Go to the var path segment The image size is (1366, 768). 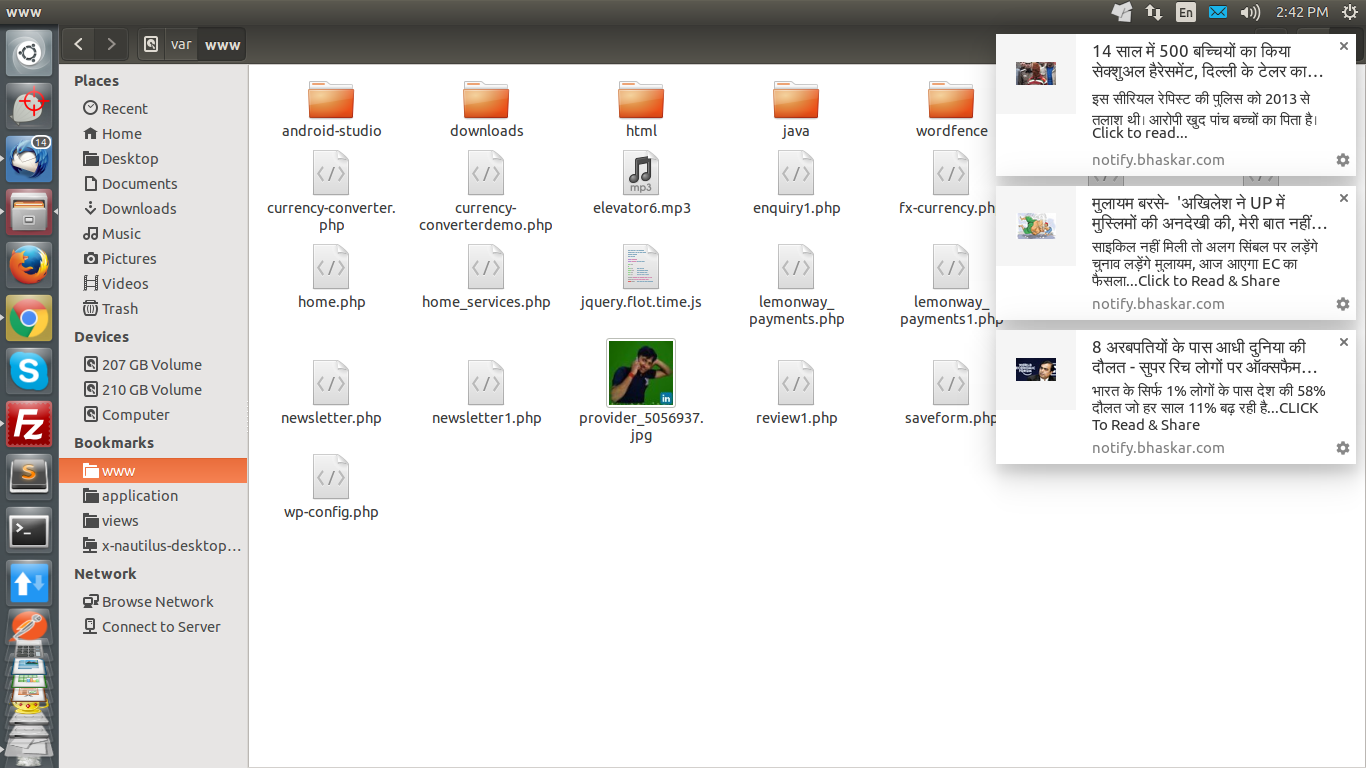(x=181, y=44)
